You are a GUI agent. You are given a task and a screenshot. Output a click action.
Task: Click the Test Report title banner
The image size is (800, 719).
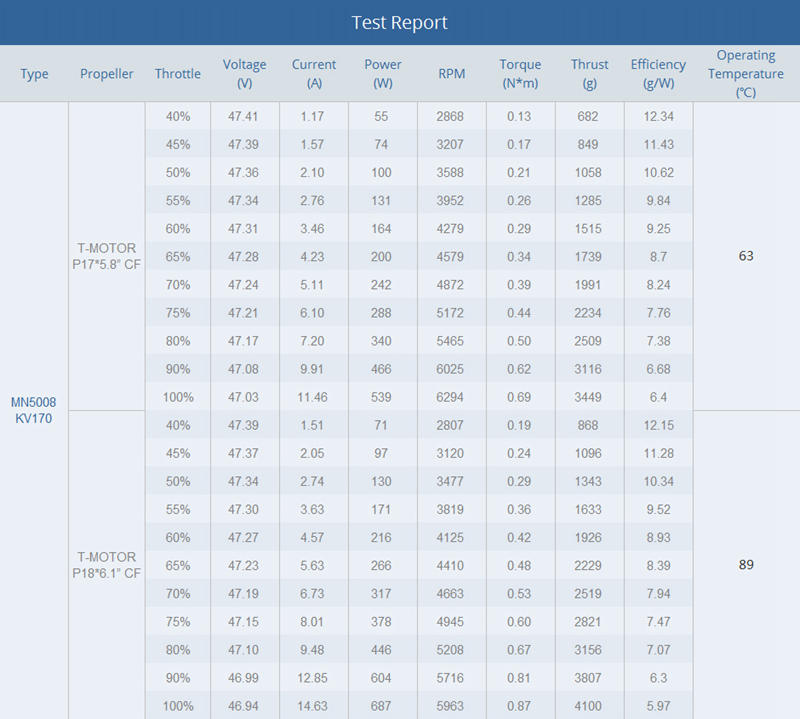pyautogui.click(x=400, y=22)
